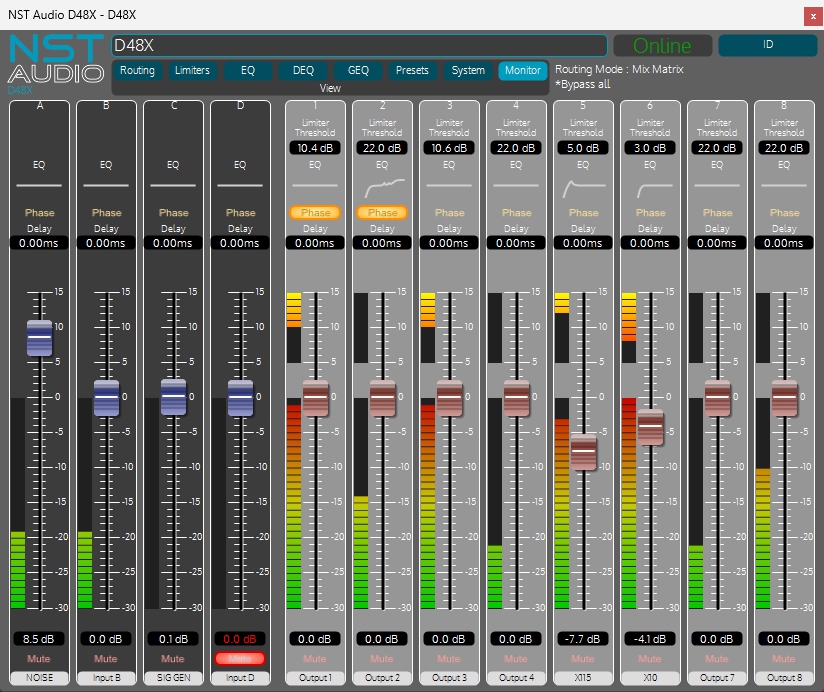The image size is (824, 692).
Task: Click the NOISE channel name label
Action: pyautogui.click(x=39, y=678)
